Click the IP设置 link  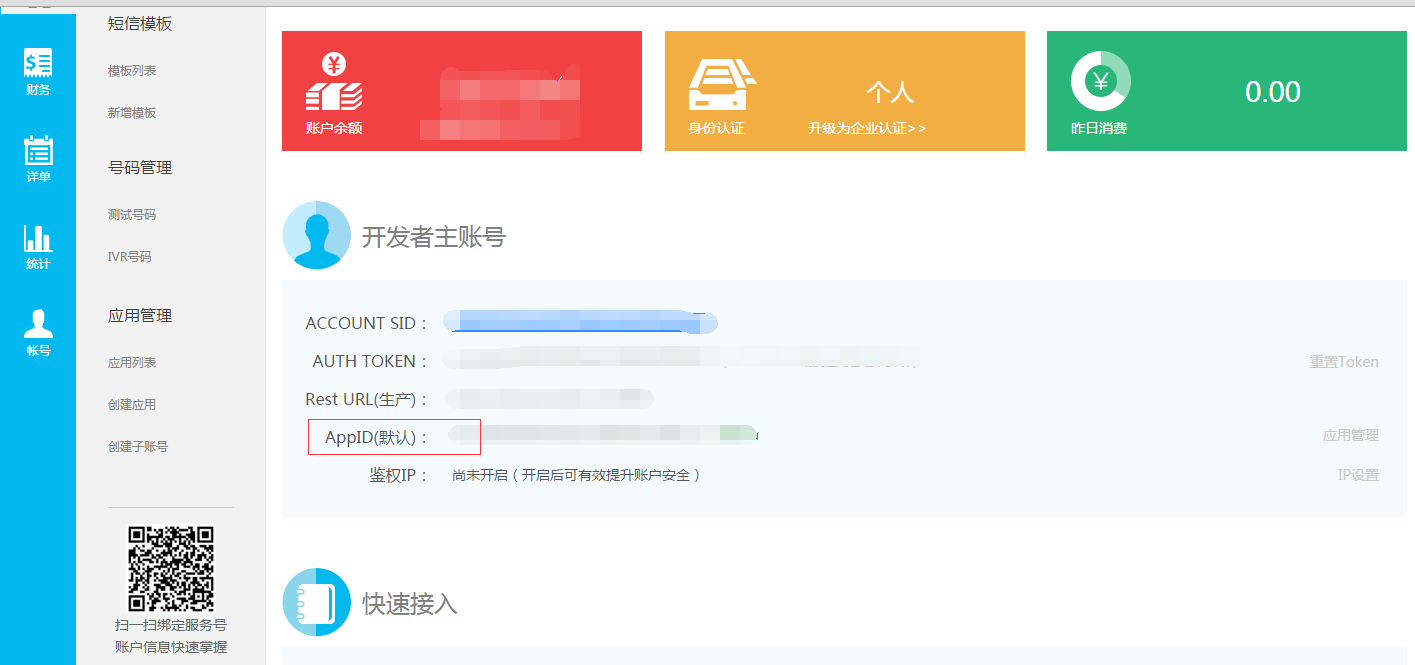point(1358,475)
